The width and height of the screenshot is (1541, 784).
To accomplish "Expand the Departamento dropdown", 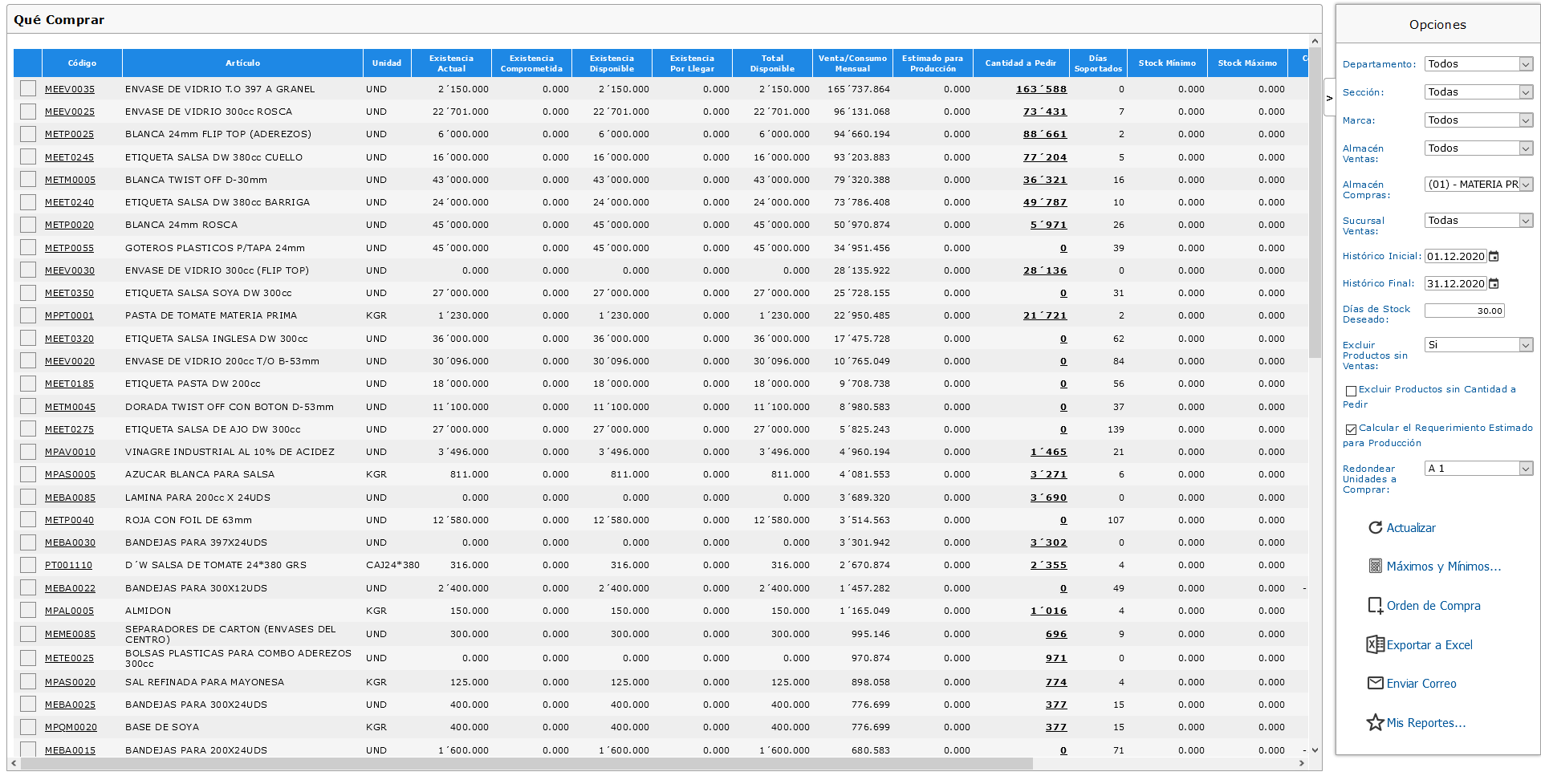I will click(1479, 64).
